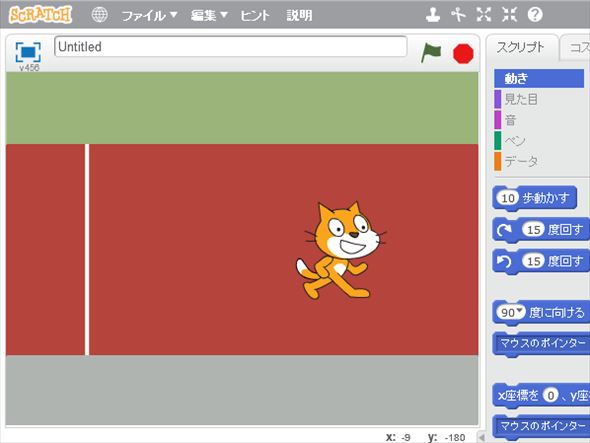
Task: Choose the grow sprite tool
Action: [484, 15]
